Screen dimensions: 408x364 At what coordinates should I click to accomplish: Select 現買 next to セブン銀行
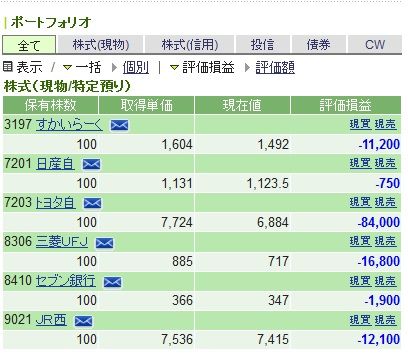360,281
